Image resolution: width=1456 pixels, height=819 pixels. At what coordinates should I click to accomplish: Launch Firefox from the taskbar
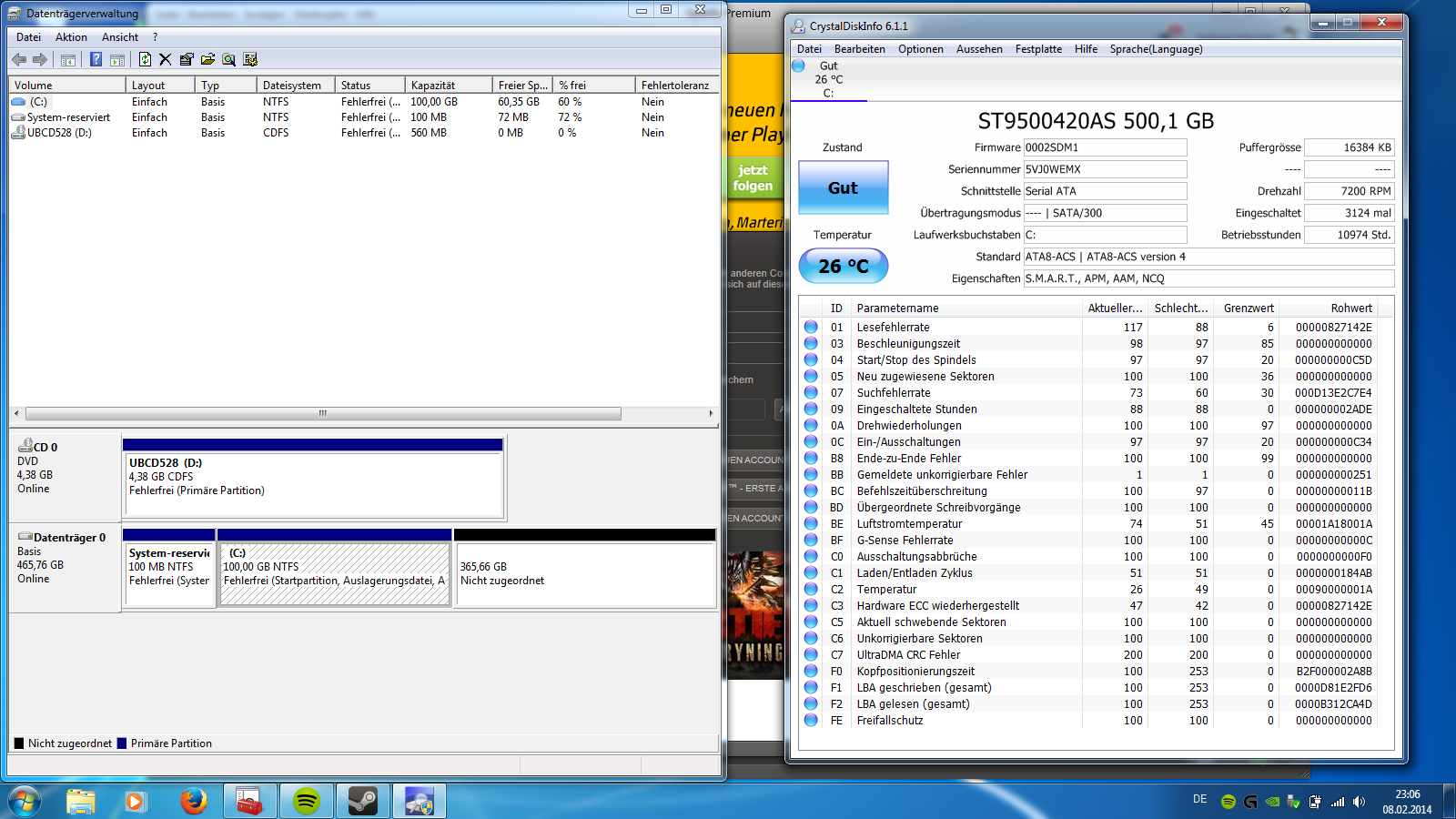pyautogui.click(x=193, y=802)
